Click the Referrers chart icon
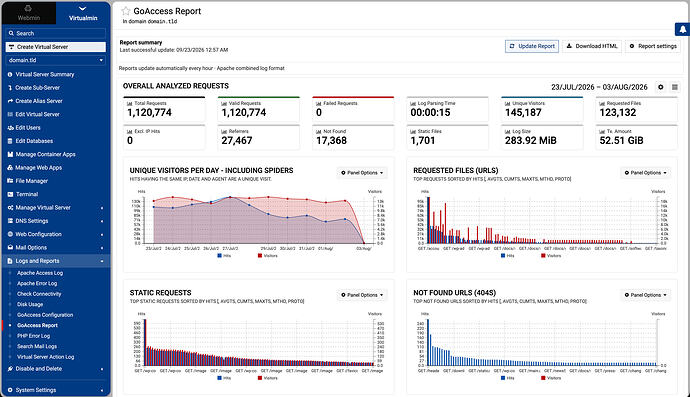The image size is (690, 397). tap(224, 132)
